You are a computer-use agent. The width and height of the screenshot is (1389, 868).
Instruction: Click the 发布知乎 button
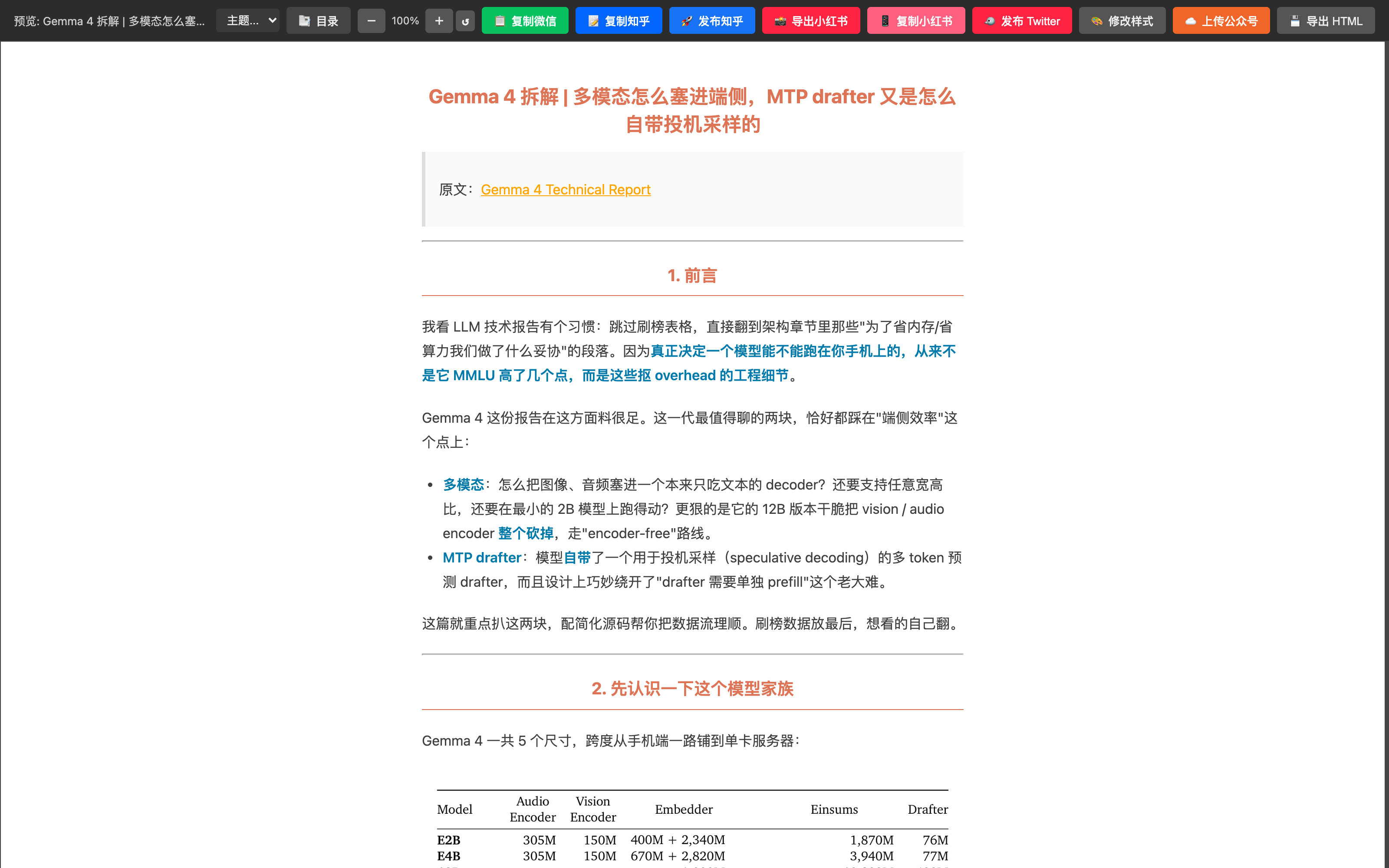tap(712, 21)
